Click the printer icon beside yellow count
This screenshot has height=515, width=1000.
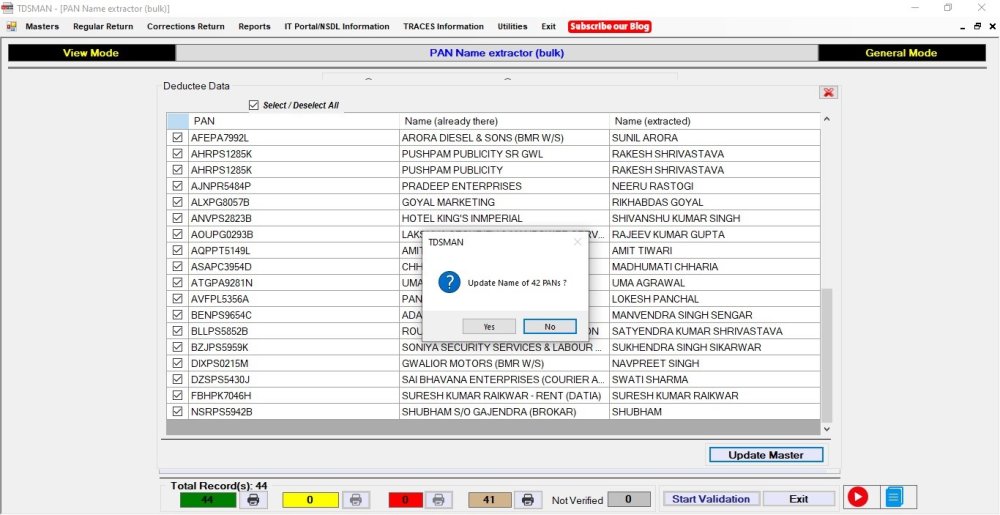coord(355,499)
